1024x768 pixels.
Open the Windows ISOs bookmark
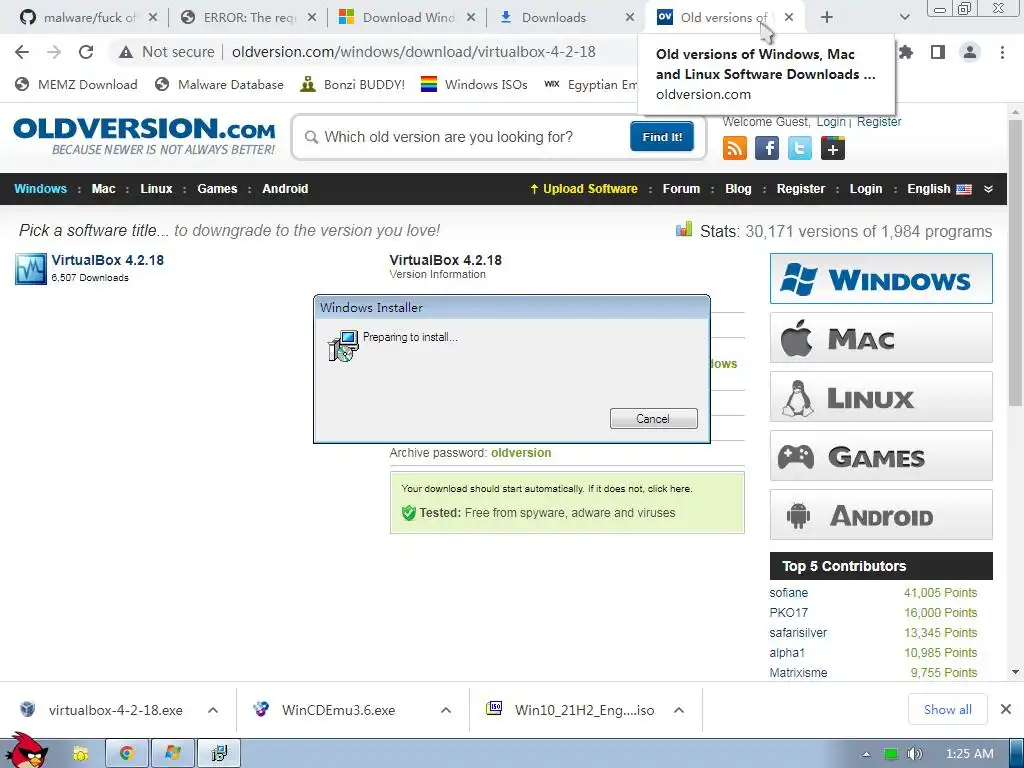[x=474, y=84]
